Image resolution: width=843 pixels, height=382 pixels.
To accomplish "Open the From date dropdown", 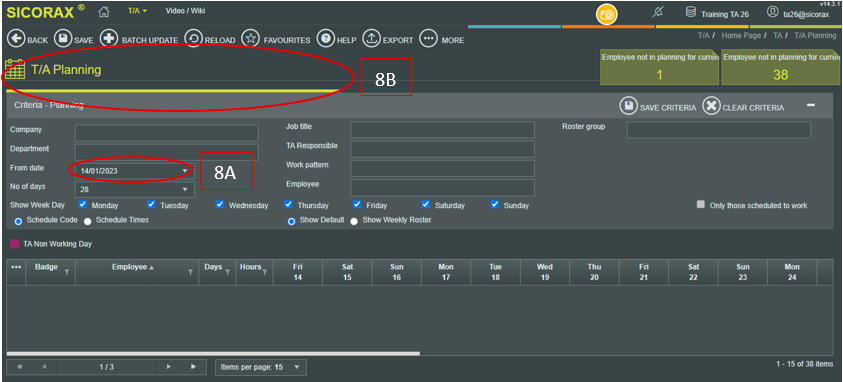I will point(185,171).
